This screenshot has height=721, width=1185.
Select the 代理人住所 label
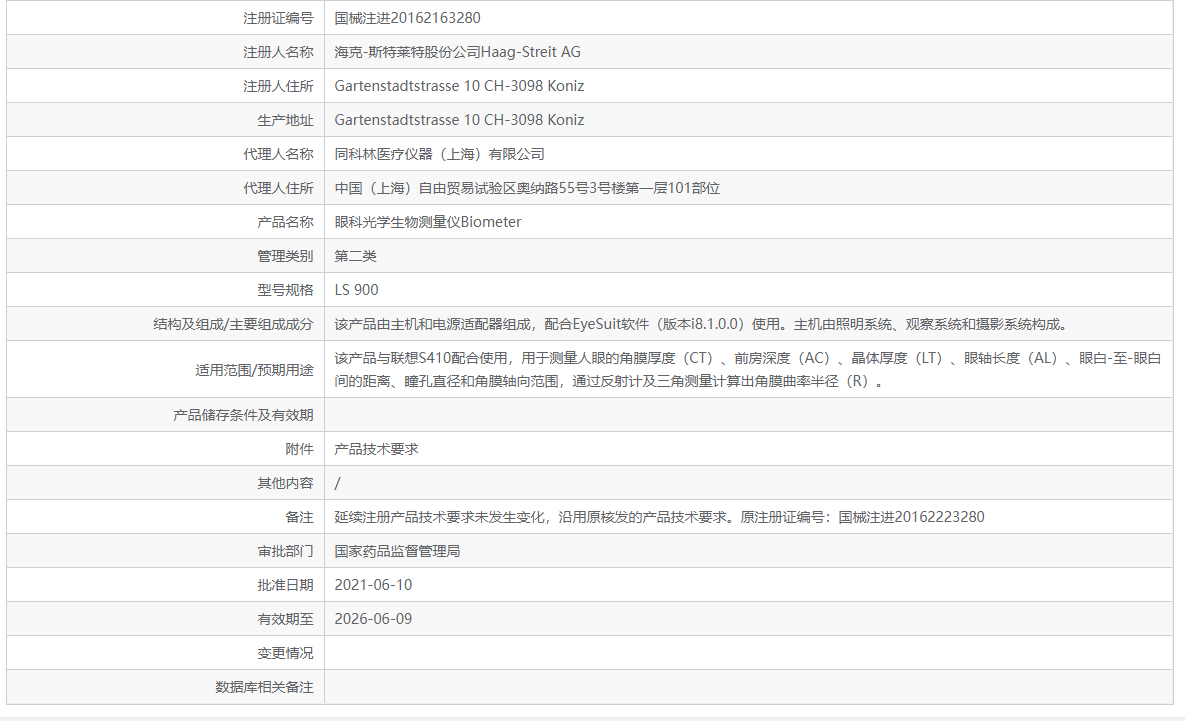pos(277,188)
